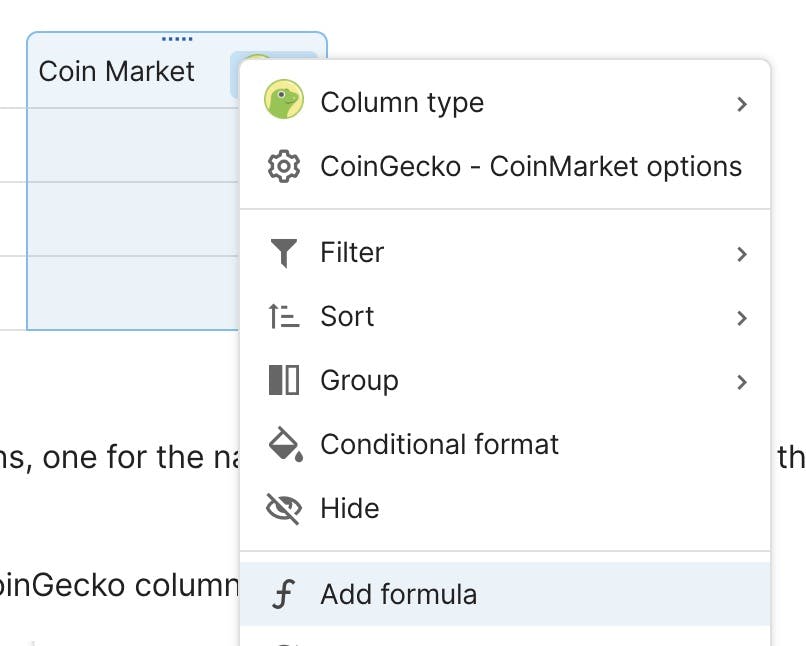The width and height of the screenshot is (806, 646).
Task: Choose Conditional format from the menu
Action: (505, 444)
